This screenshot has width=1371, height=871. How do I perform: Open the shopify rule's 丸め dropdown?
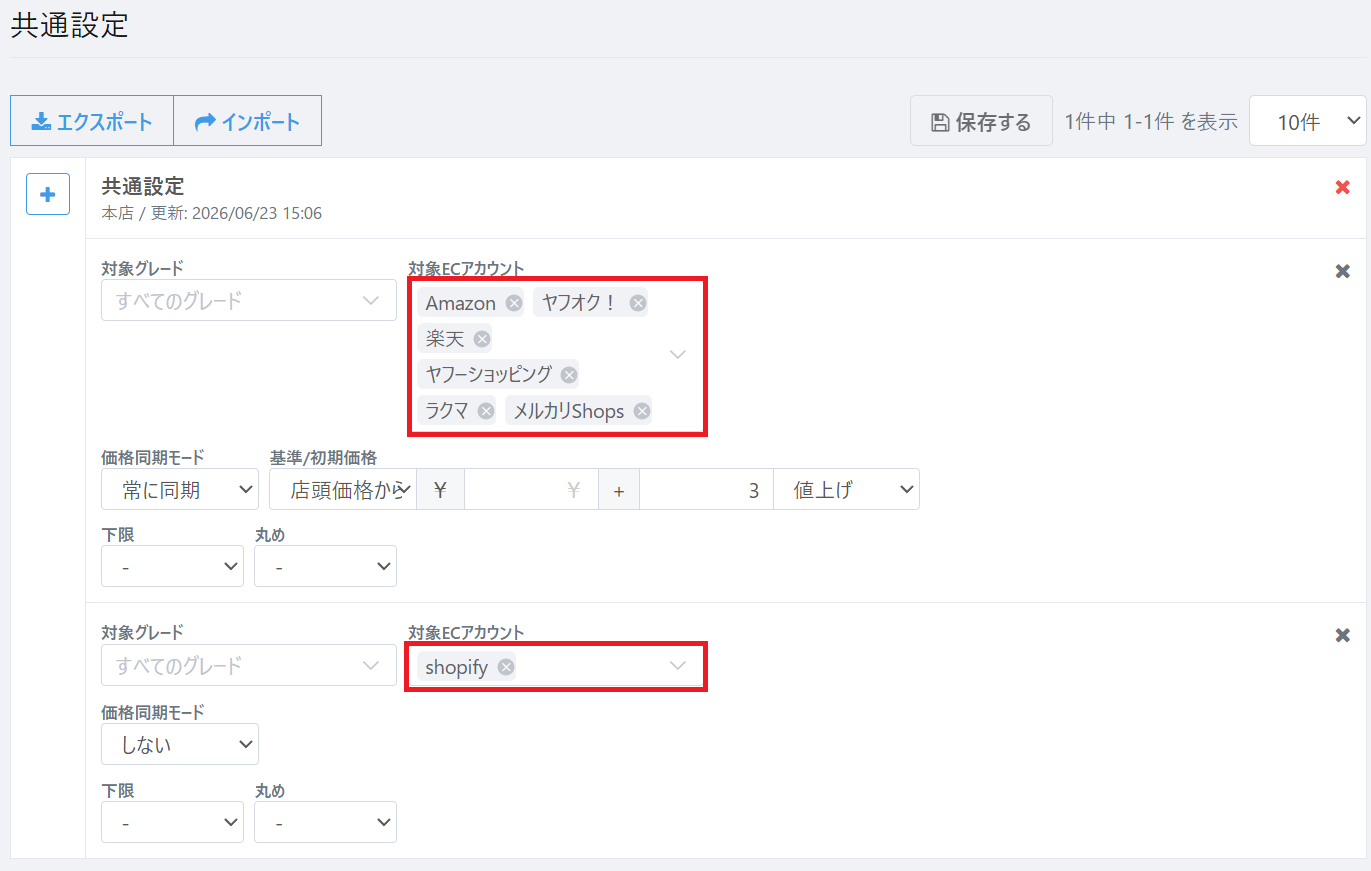325,822
